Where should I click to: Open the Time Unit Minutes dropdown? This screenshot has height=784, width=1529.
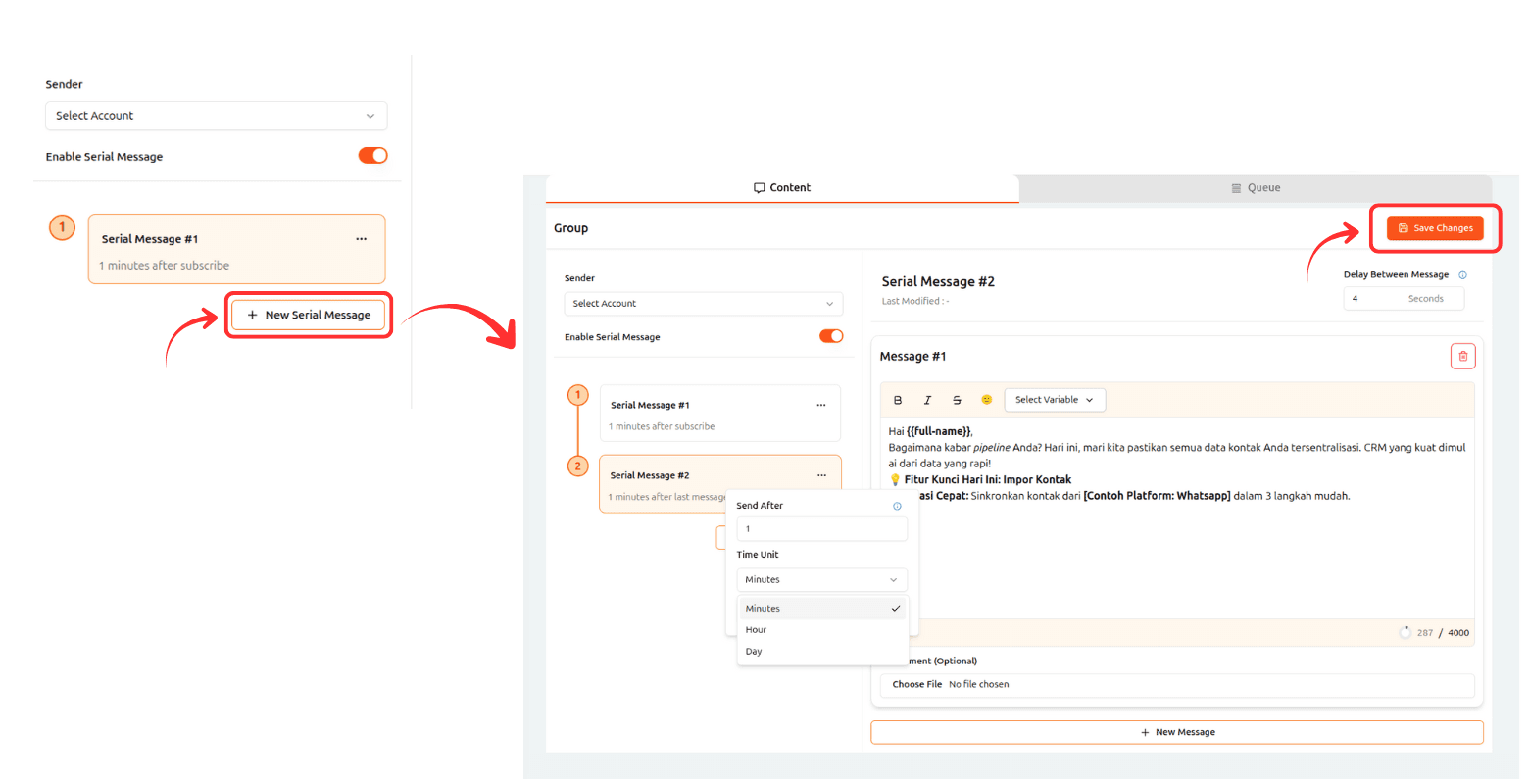(x=821, y=580)
